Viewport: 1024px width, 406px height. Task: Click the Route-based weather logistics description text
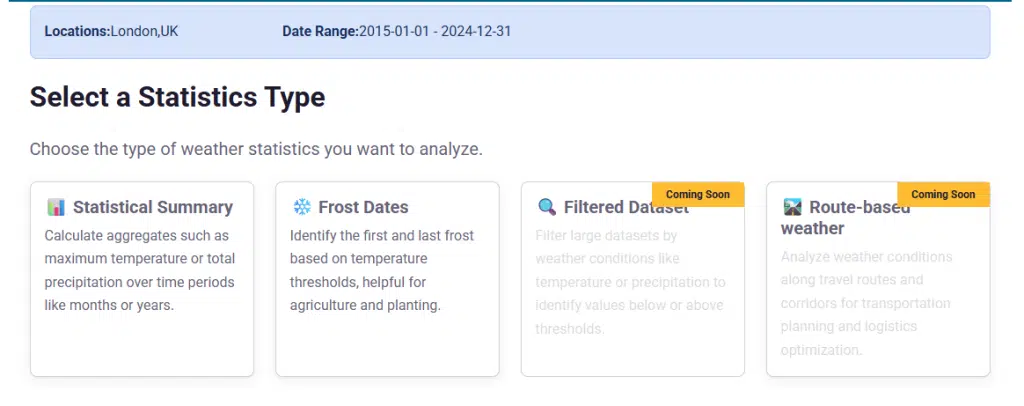866,303
